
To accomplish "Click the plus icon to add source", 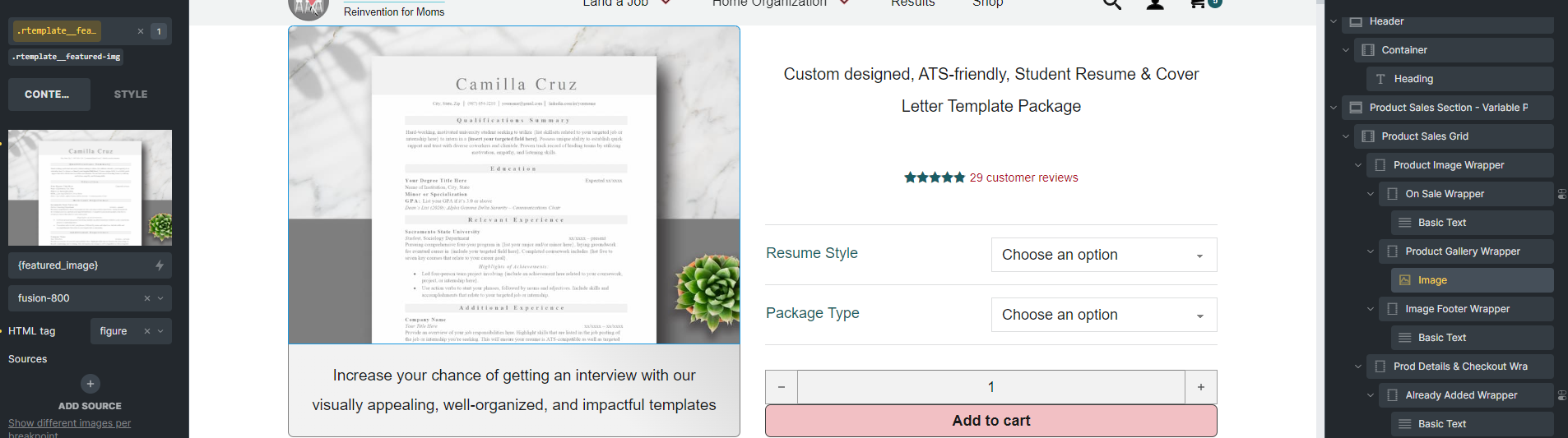I will click(90, 384).
